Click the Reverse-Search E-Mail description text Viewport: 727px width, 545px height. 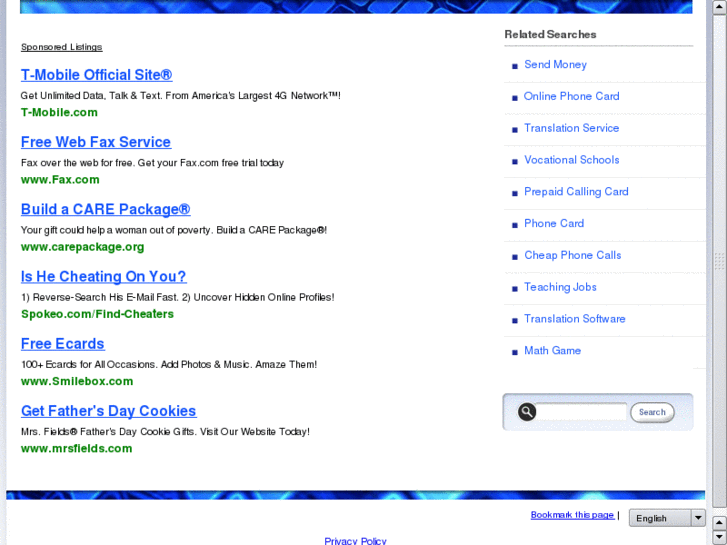coord(178,297)
